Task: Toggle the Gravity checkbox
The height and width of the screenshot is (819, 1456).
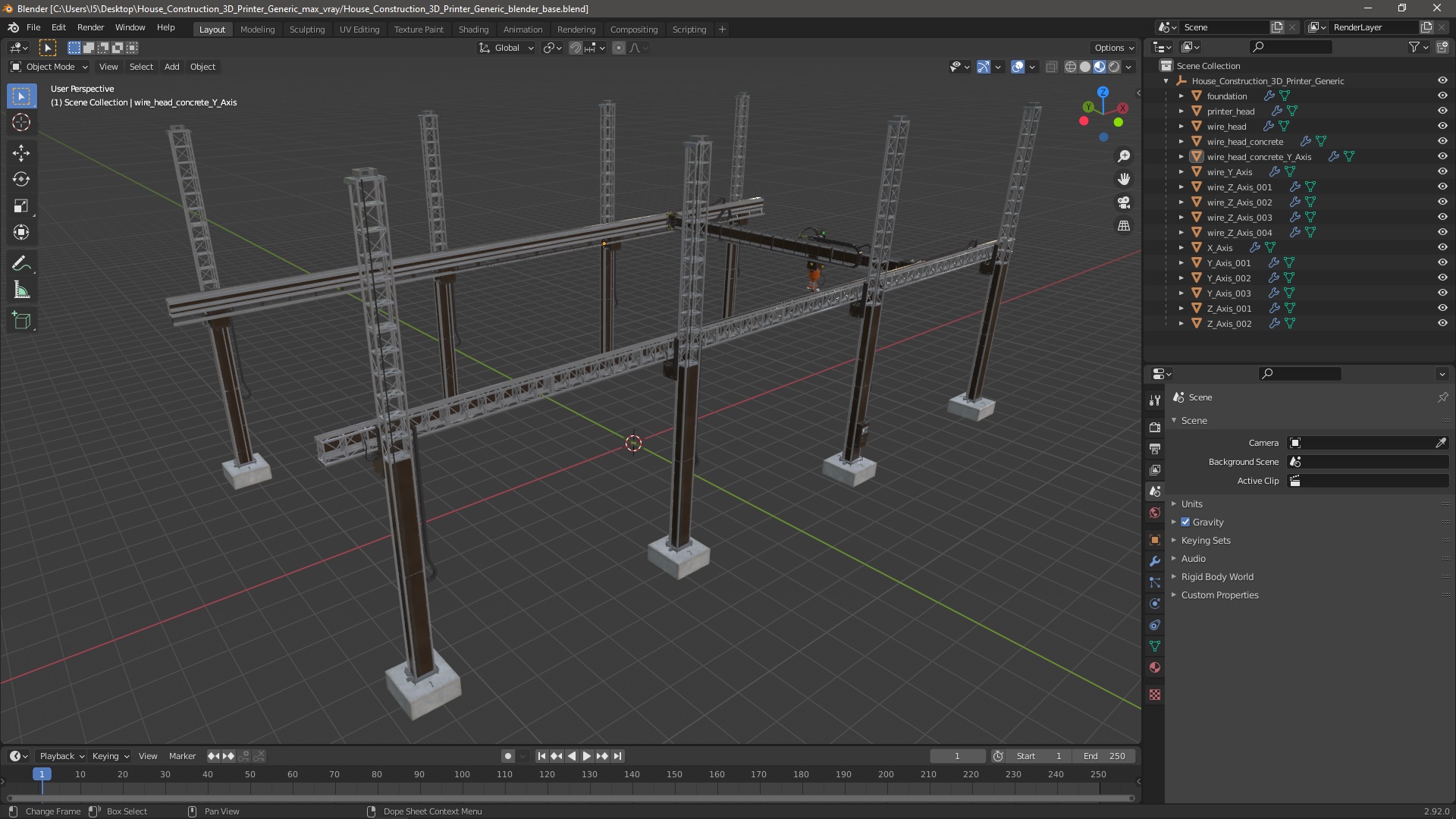Action: [x=1185, y=522]
